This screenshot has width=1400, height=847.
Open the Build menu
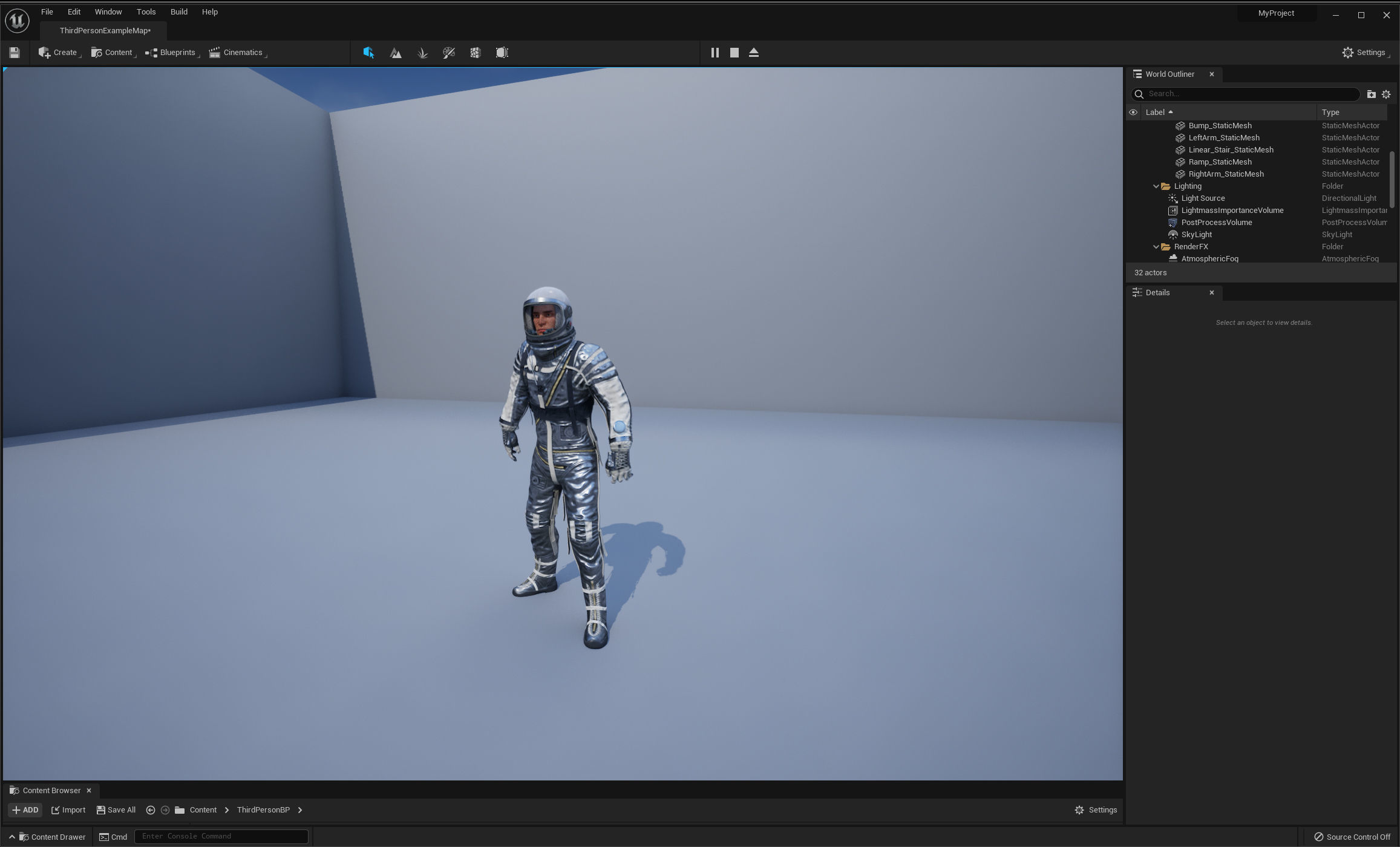[179, 12]
